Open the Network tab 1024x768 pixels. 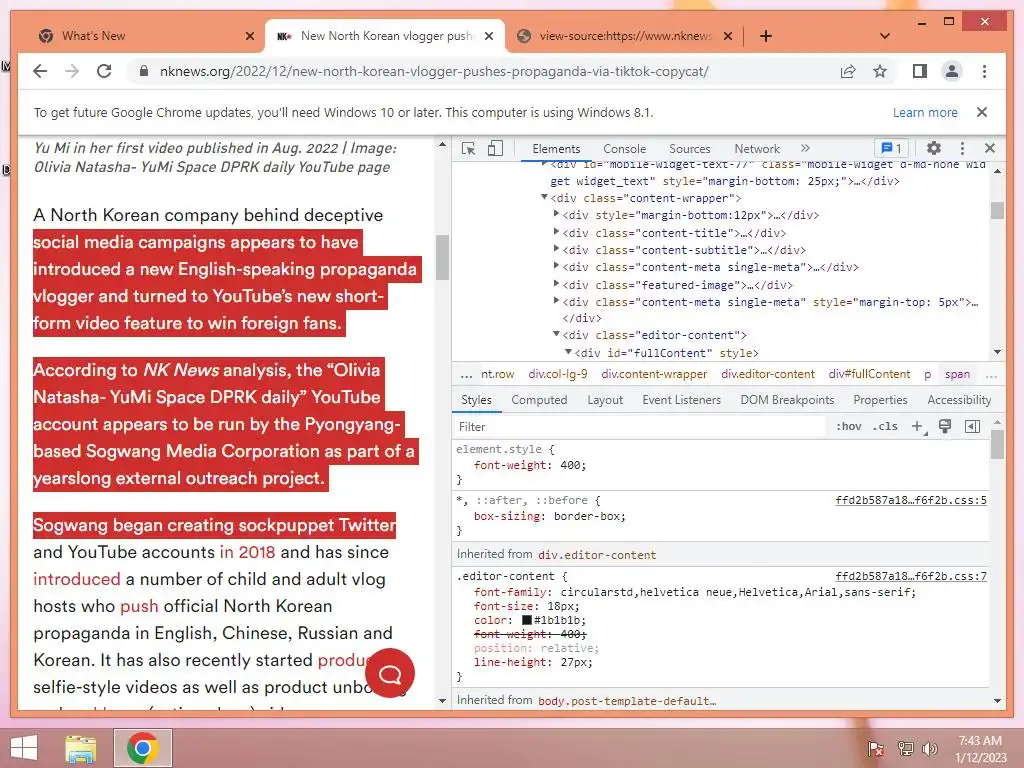(x=757, y=149)
